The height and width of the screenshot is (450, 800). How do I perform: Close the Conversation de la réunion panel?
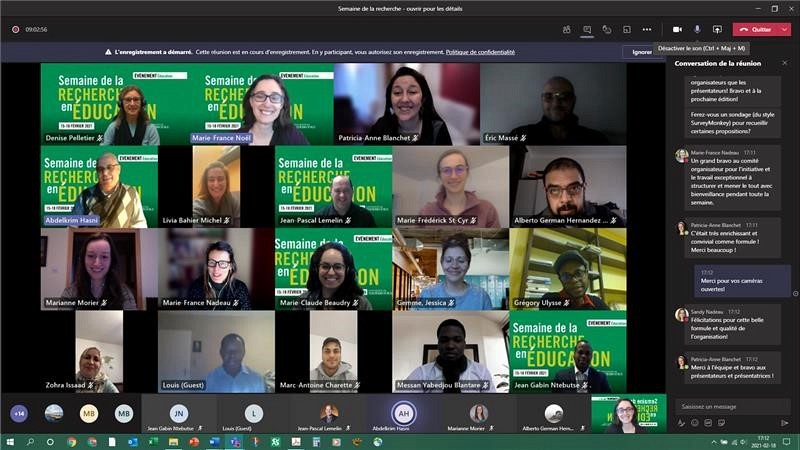click(784, 63)
